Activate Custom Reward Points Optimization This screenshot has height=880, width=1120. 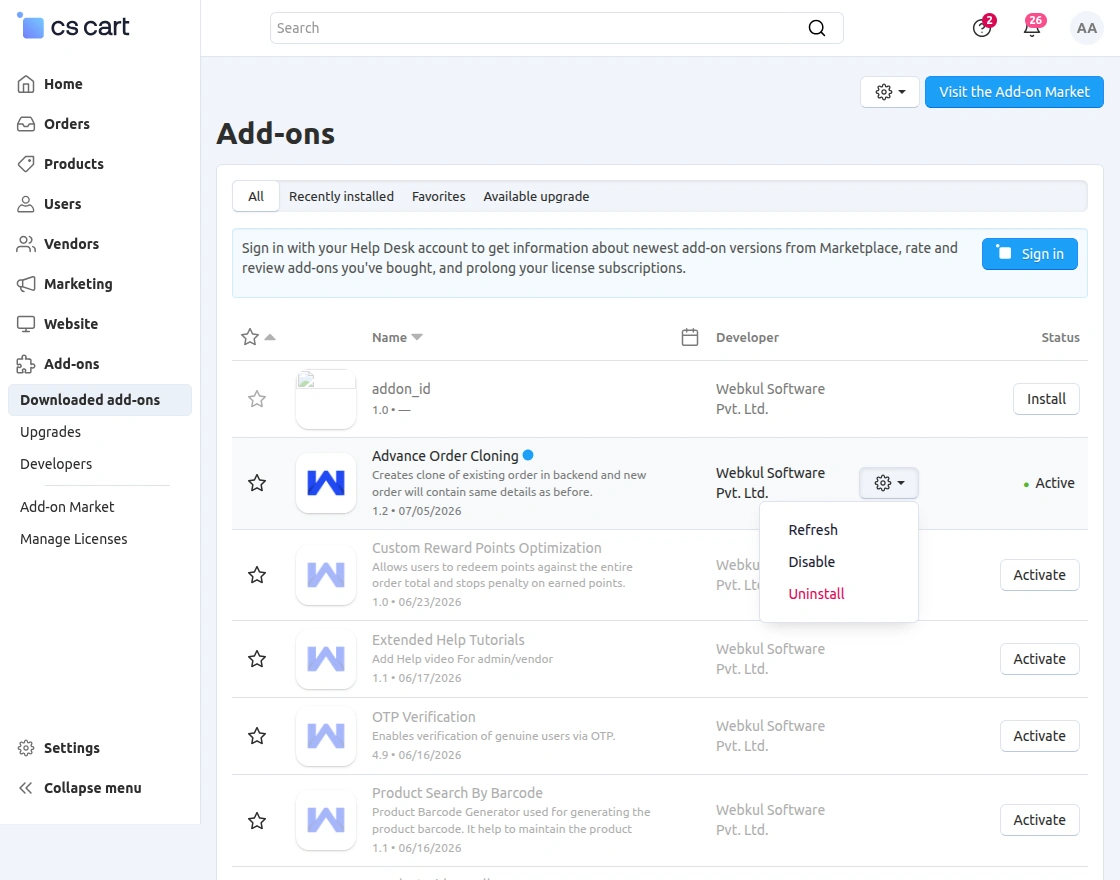click(1039, 575)
